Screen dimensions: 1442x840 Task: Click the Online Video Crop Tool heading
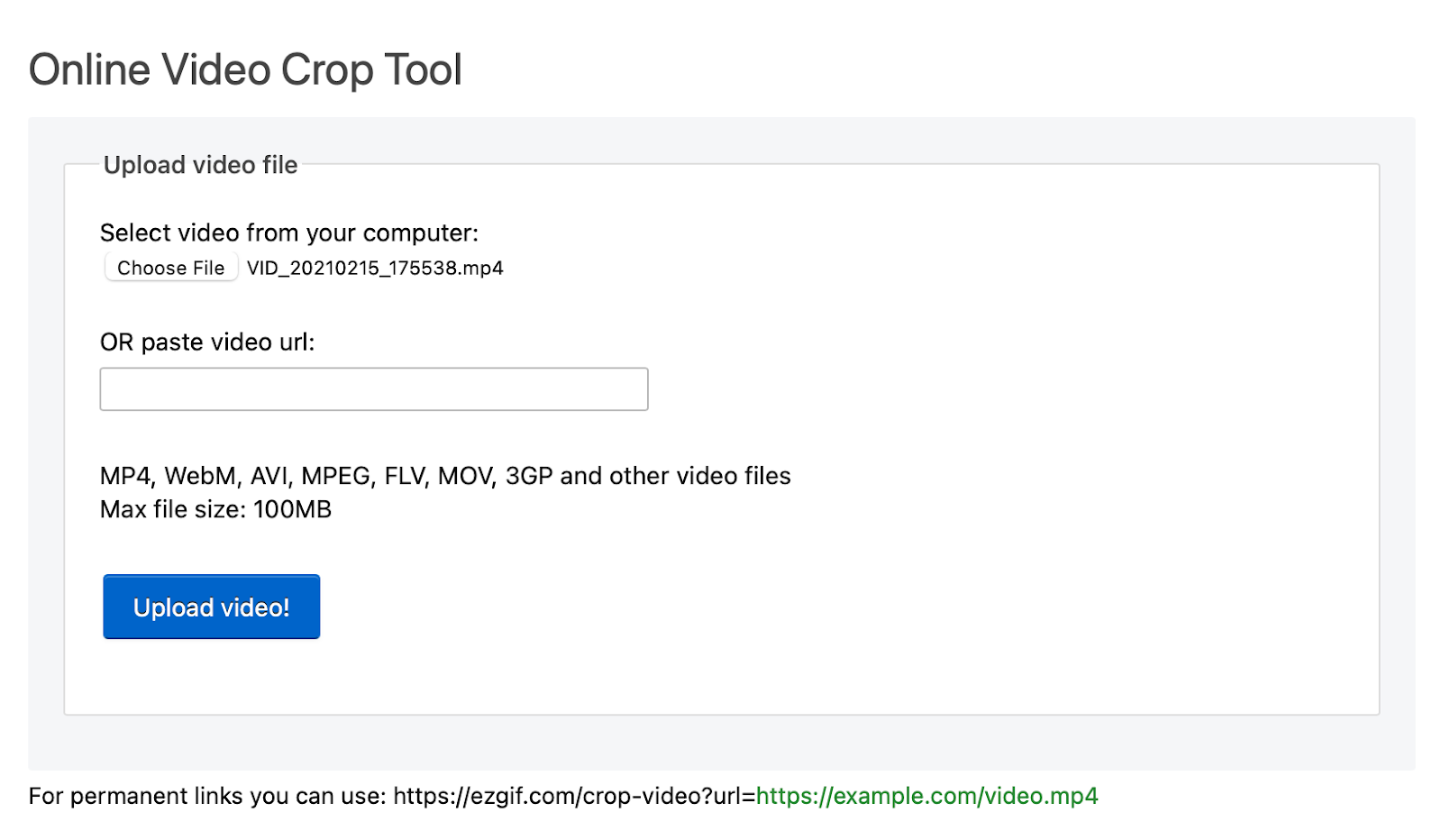[245, 69]
